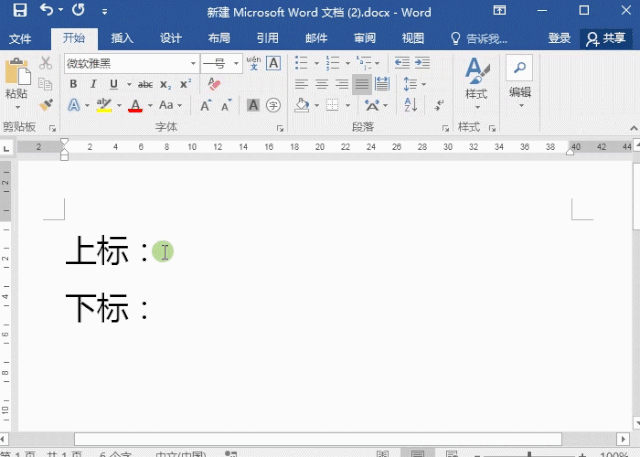Toggle character shading A icon
The image size is (640, 457).
(x=253, y=105)
